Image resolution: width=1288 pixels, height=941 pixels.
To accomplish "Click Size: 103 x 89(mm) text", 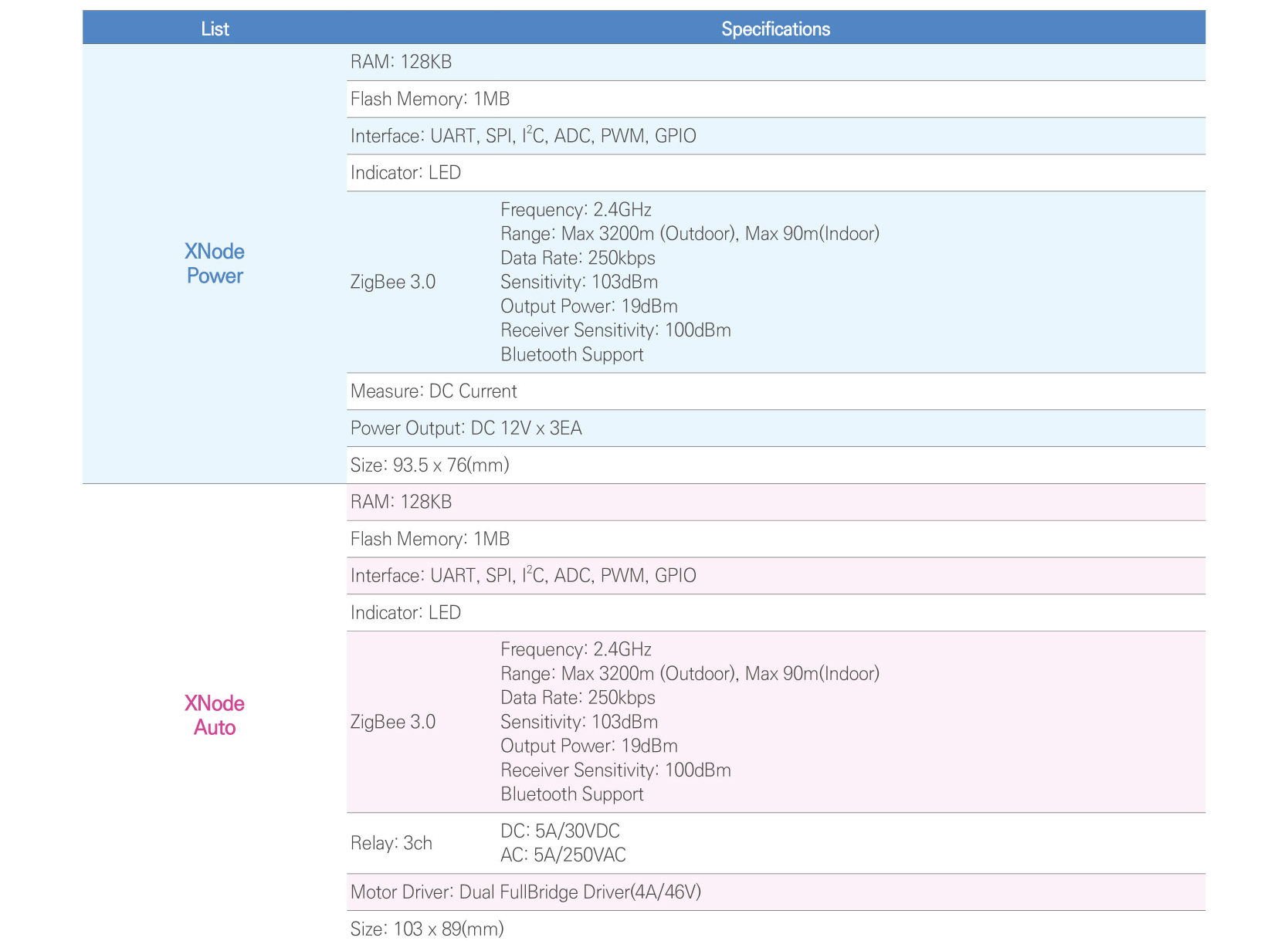I will click(427, 929).
